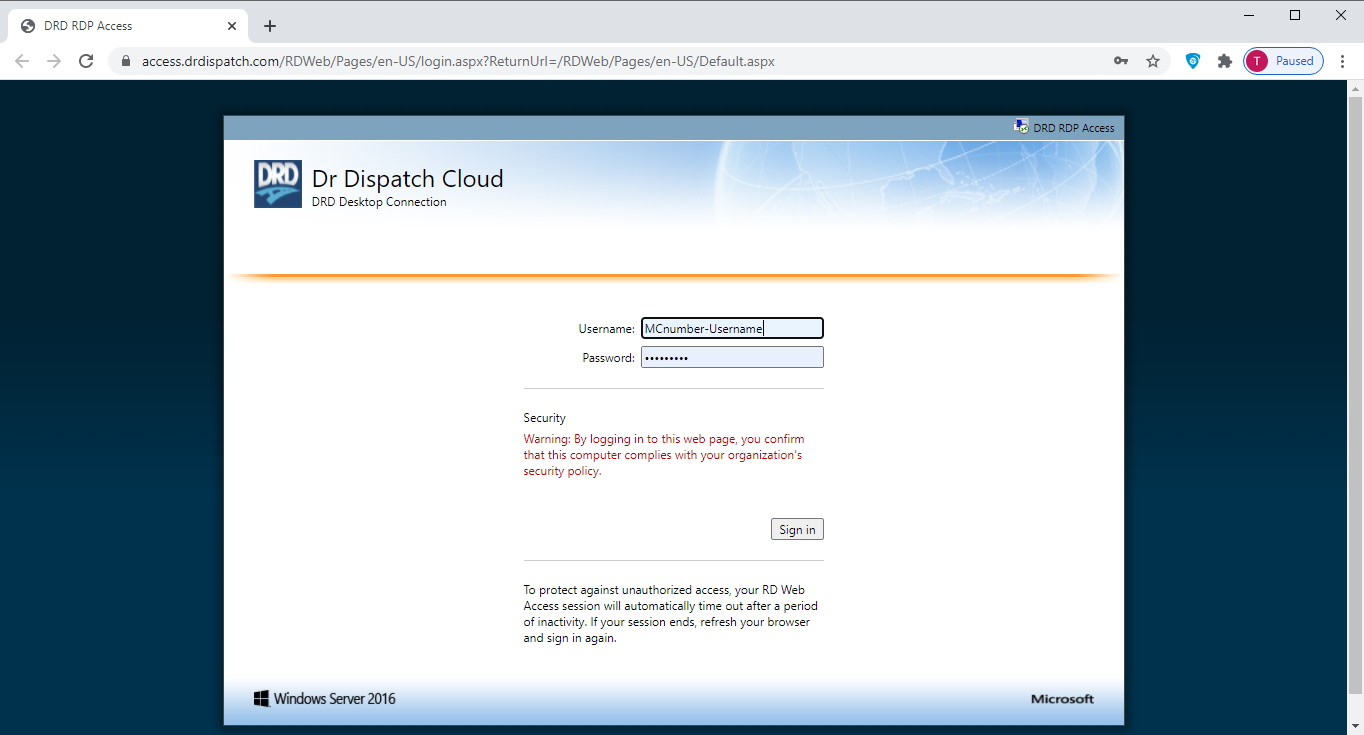Open Chrome's three-dot menu

point(1342,61)
